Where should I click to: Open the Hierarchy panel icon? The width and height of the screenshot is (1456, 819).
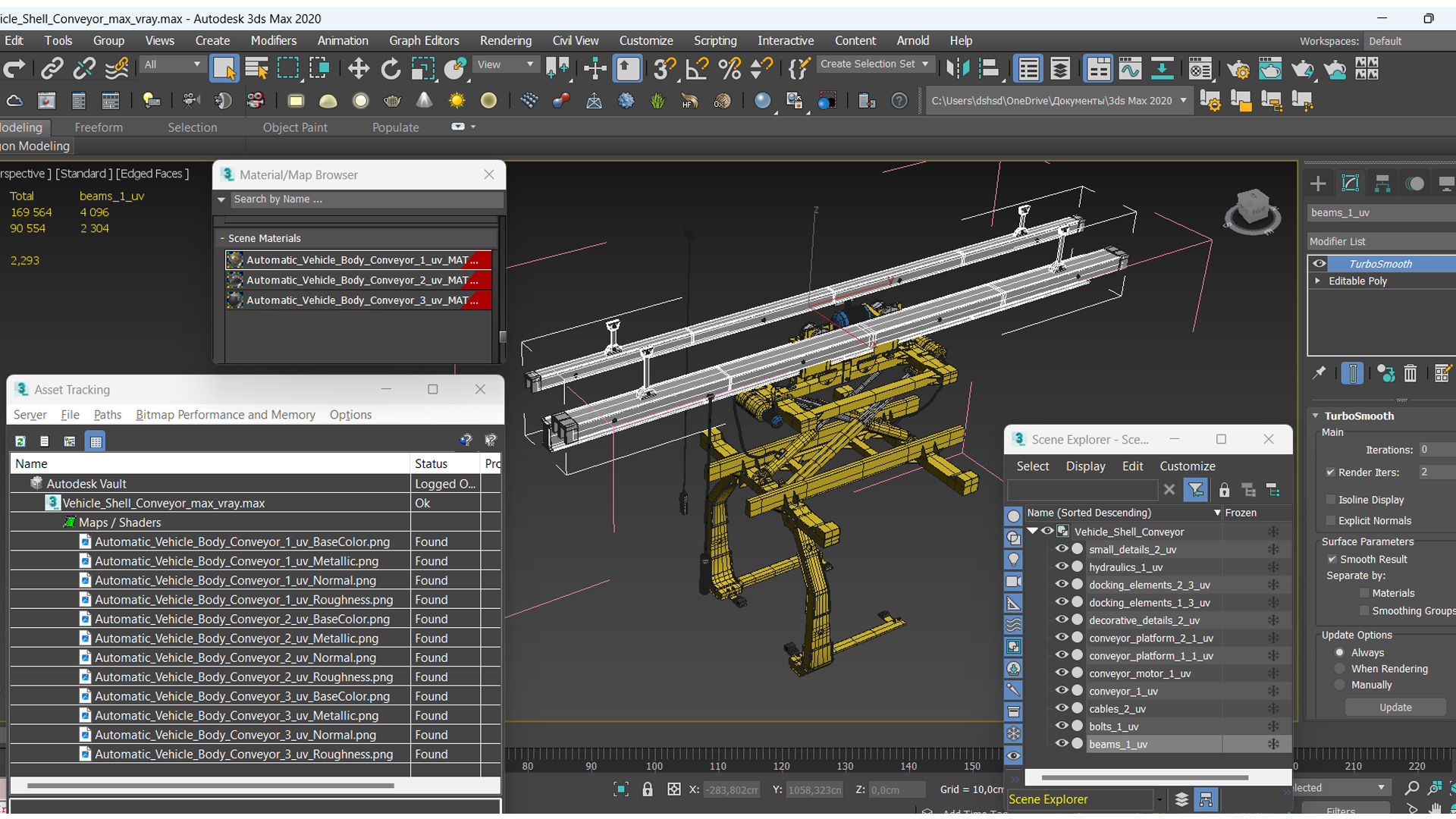pyautogui.click(x=1382, y=184)
